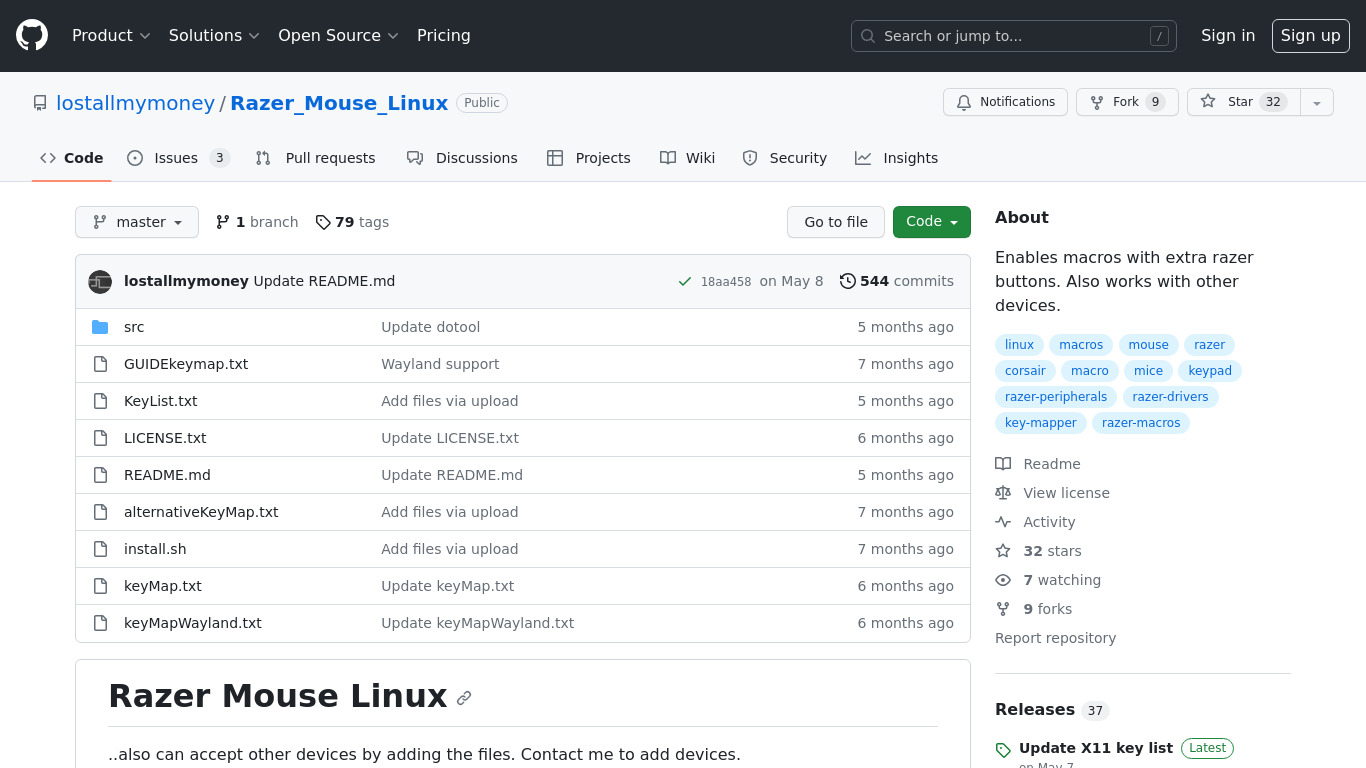View the 1 branch link

pyautogui.click(x=257, y=222)
